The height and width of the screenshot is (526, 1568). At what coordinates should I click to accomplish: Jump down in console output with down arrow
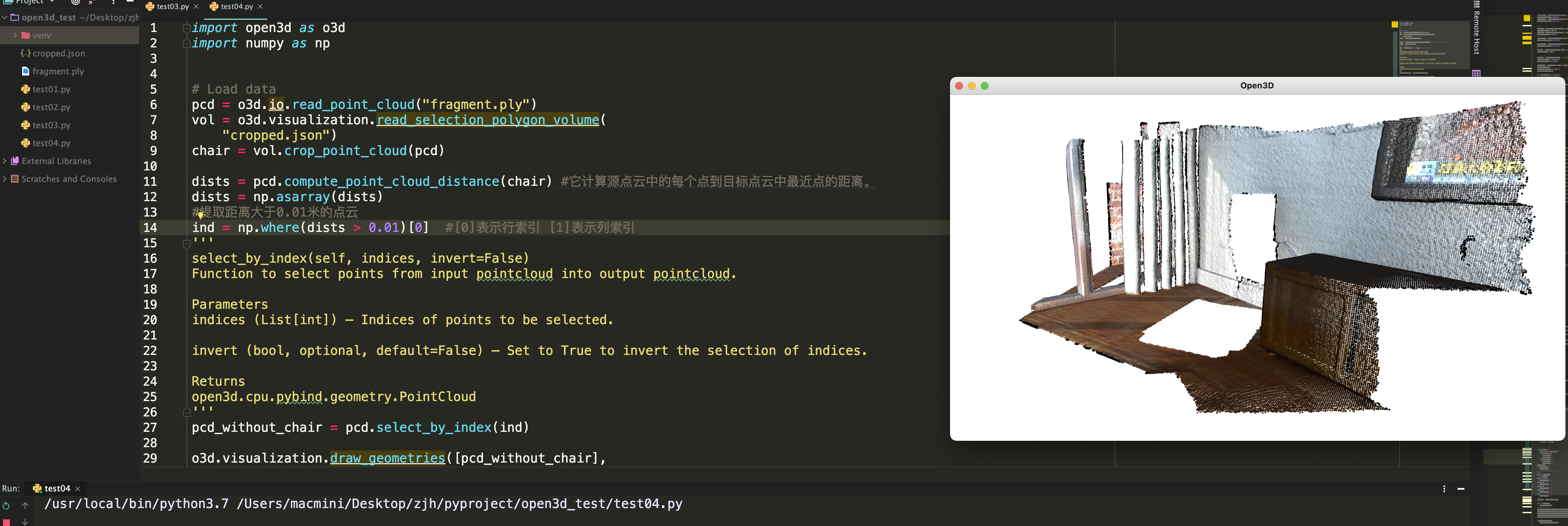pos(25,522)
